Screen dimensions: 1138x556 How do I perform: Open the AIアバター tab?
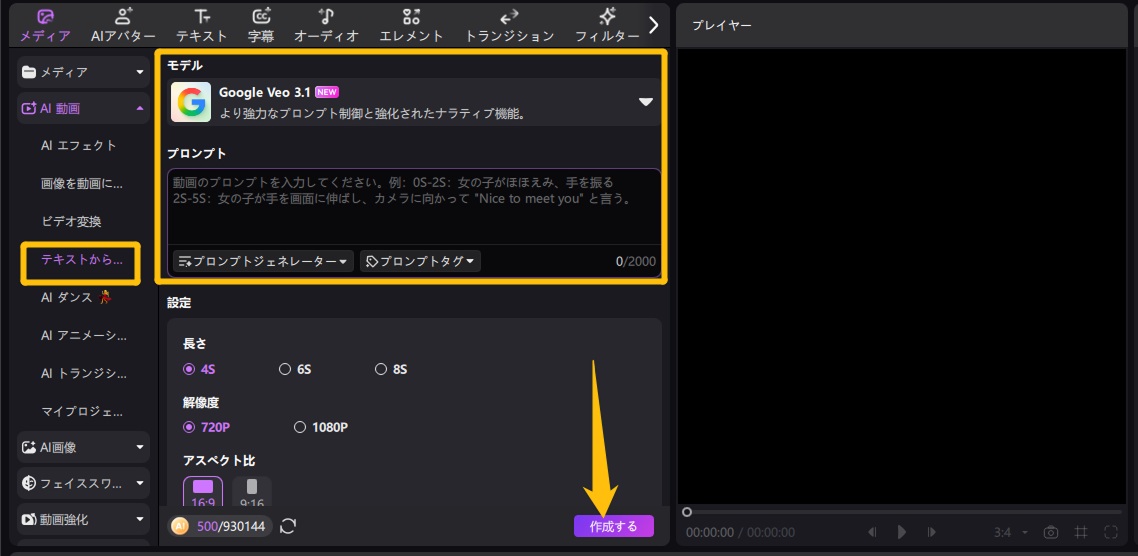(x=123, y=25)
